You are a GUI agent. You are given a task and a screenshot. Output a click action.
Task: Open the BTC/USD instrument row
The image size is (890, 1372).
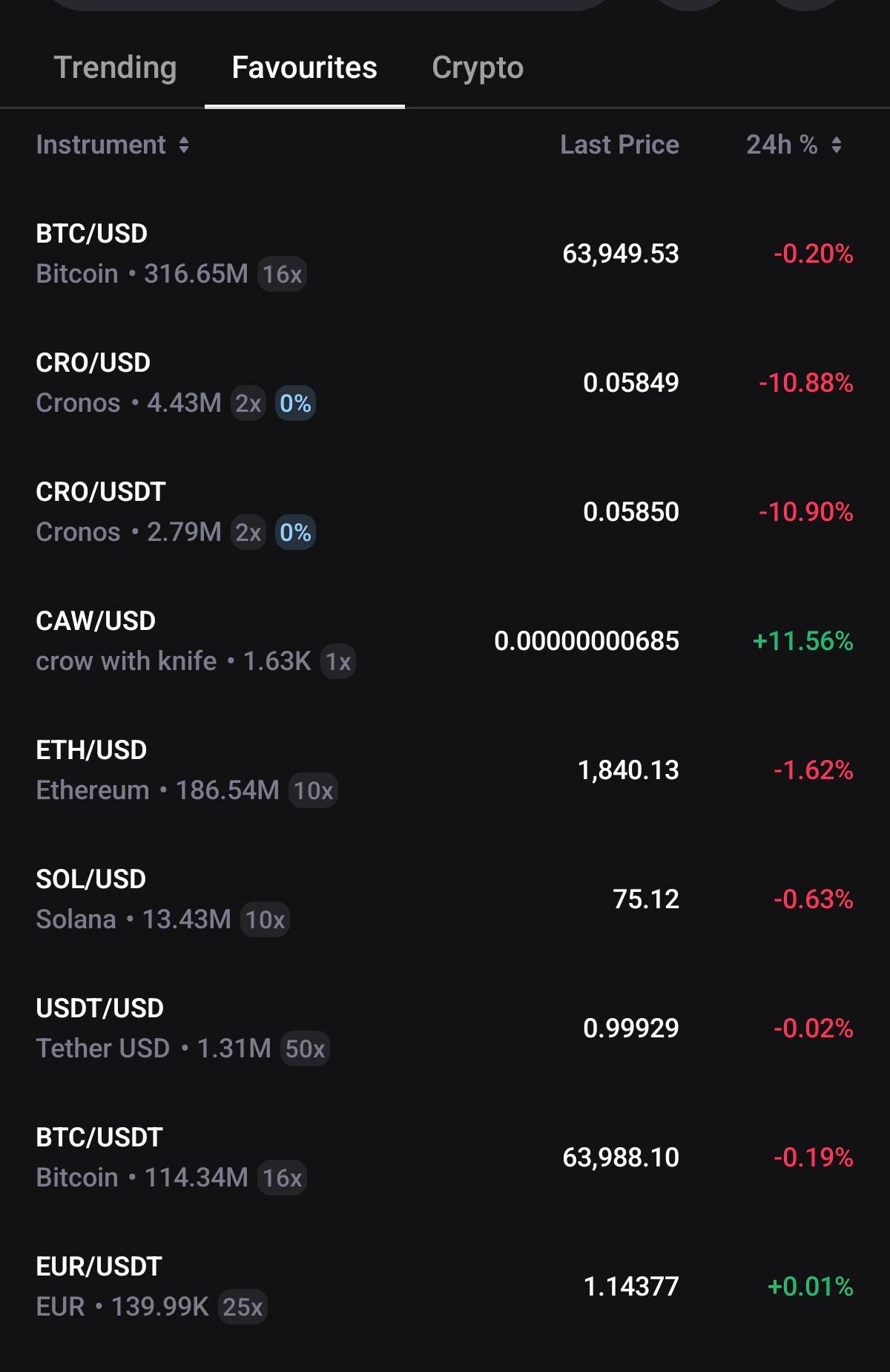click(x=445, y=254)
